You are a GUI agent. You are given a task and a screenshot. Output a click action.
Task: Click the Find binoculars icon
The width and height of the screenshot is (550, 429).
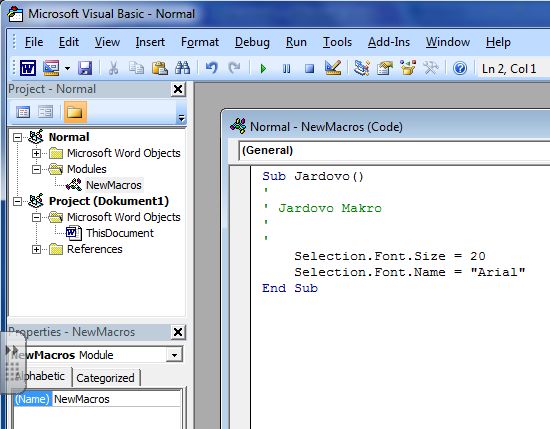click(x=182, y=68)
